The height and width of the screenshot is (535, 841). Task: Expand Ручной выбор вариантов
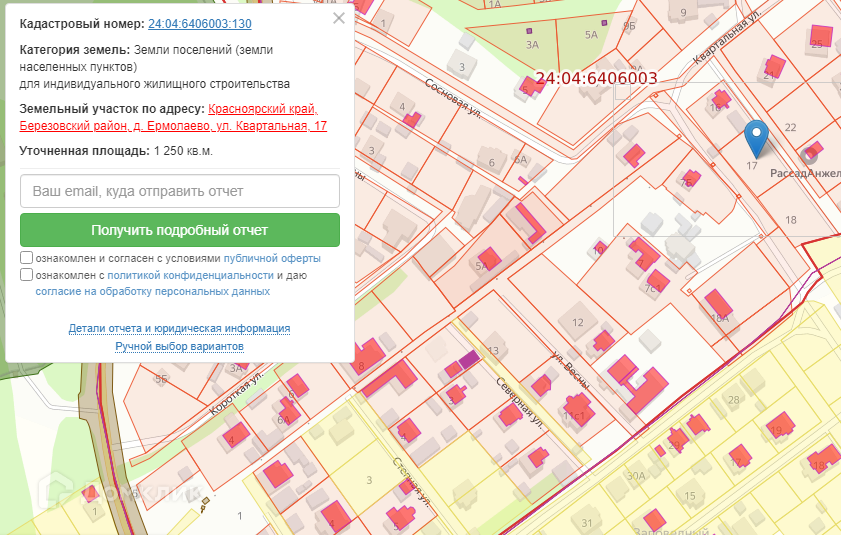tap(179, 346)
